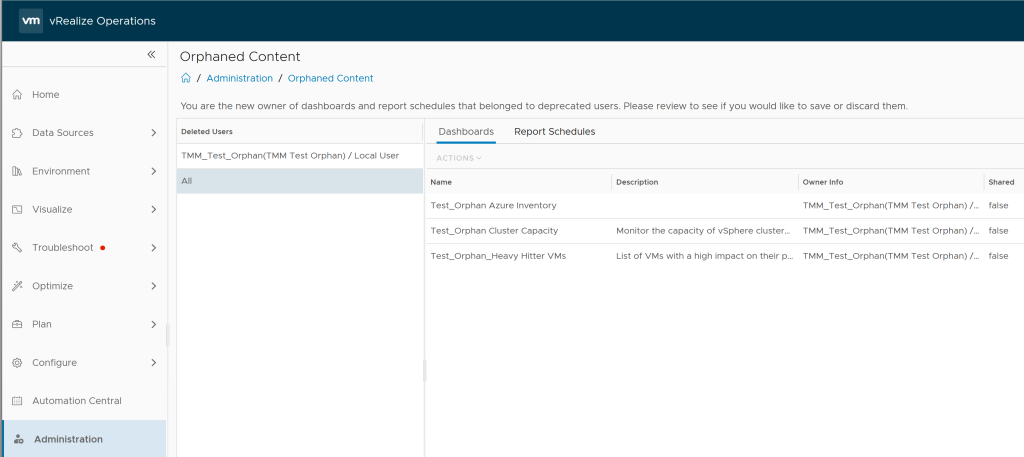Follow the Administration breadcrumb link

[x=239, y=78]
